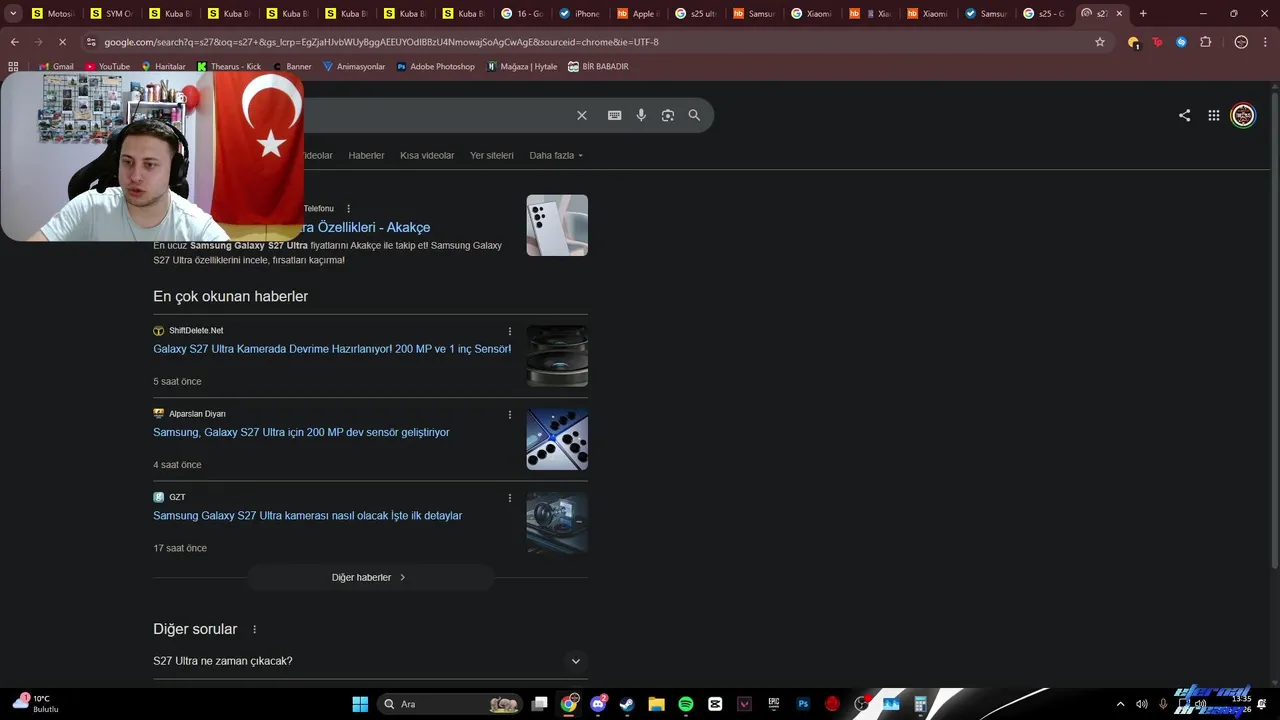Open the YouTube bookmark
Viewport: 1280px width, 720px height.
(x=107, y=66)
